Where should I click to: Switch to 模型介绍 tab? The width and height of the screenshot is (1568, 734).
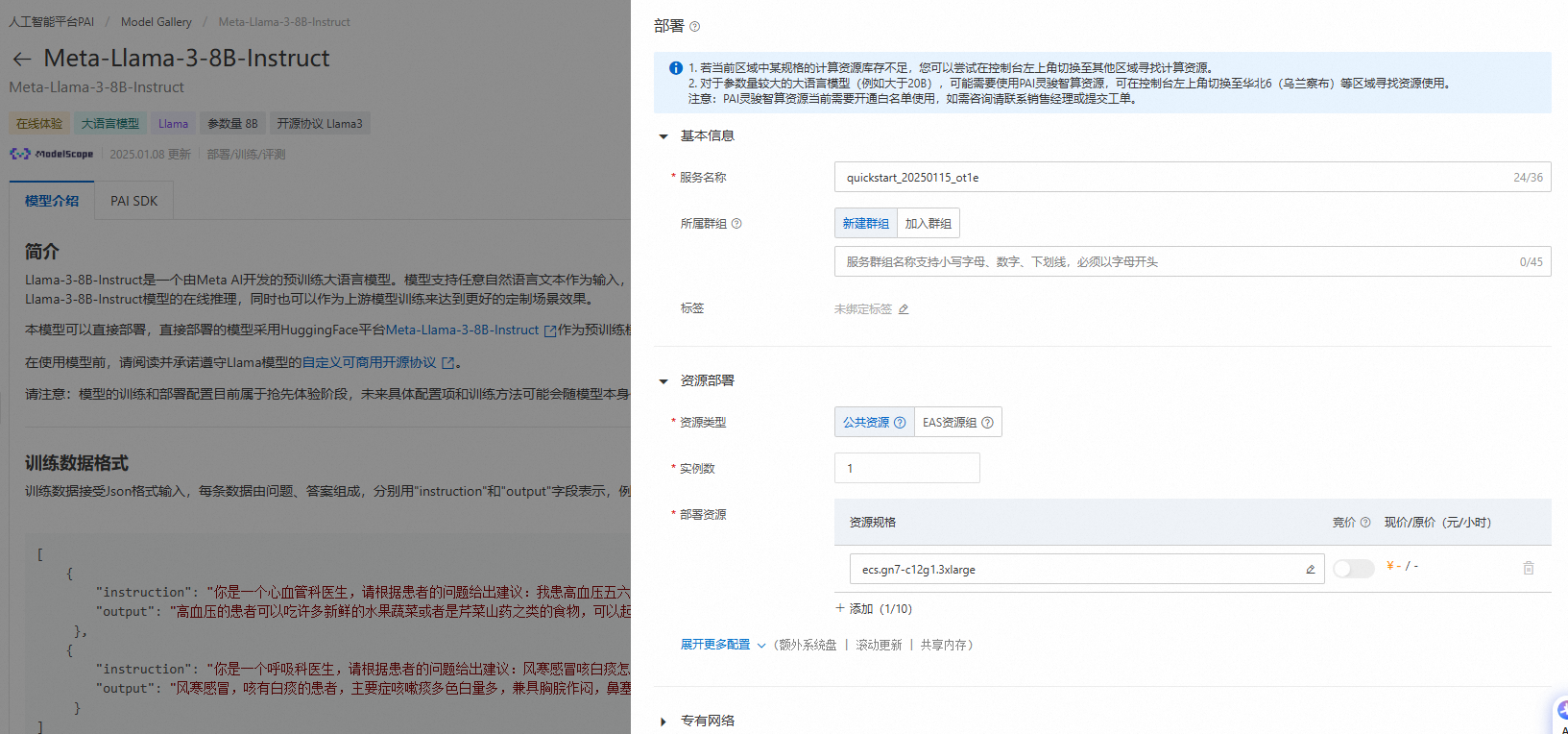(52, 201)
